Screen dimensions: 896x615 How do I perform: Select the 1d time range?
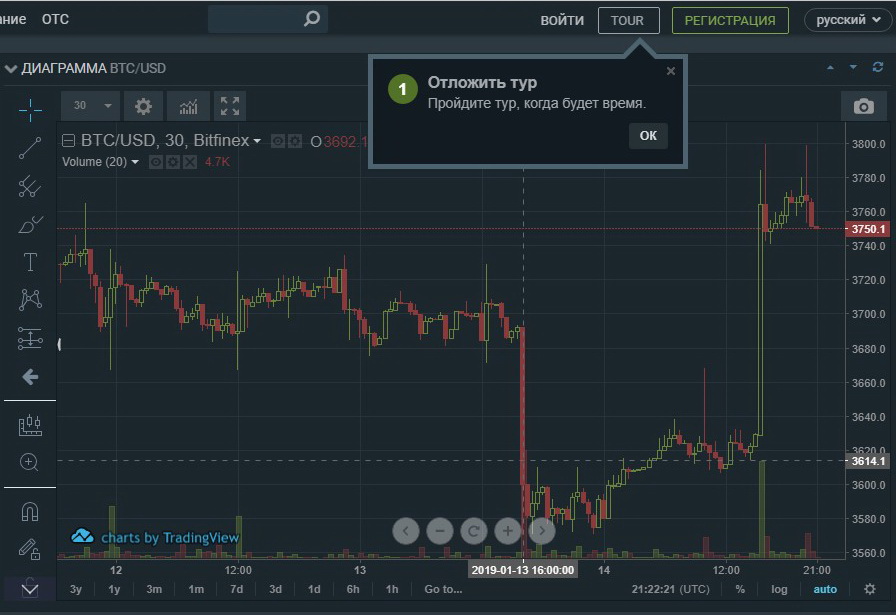coord(314,589)
